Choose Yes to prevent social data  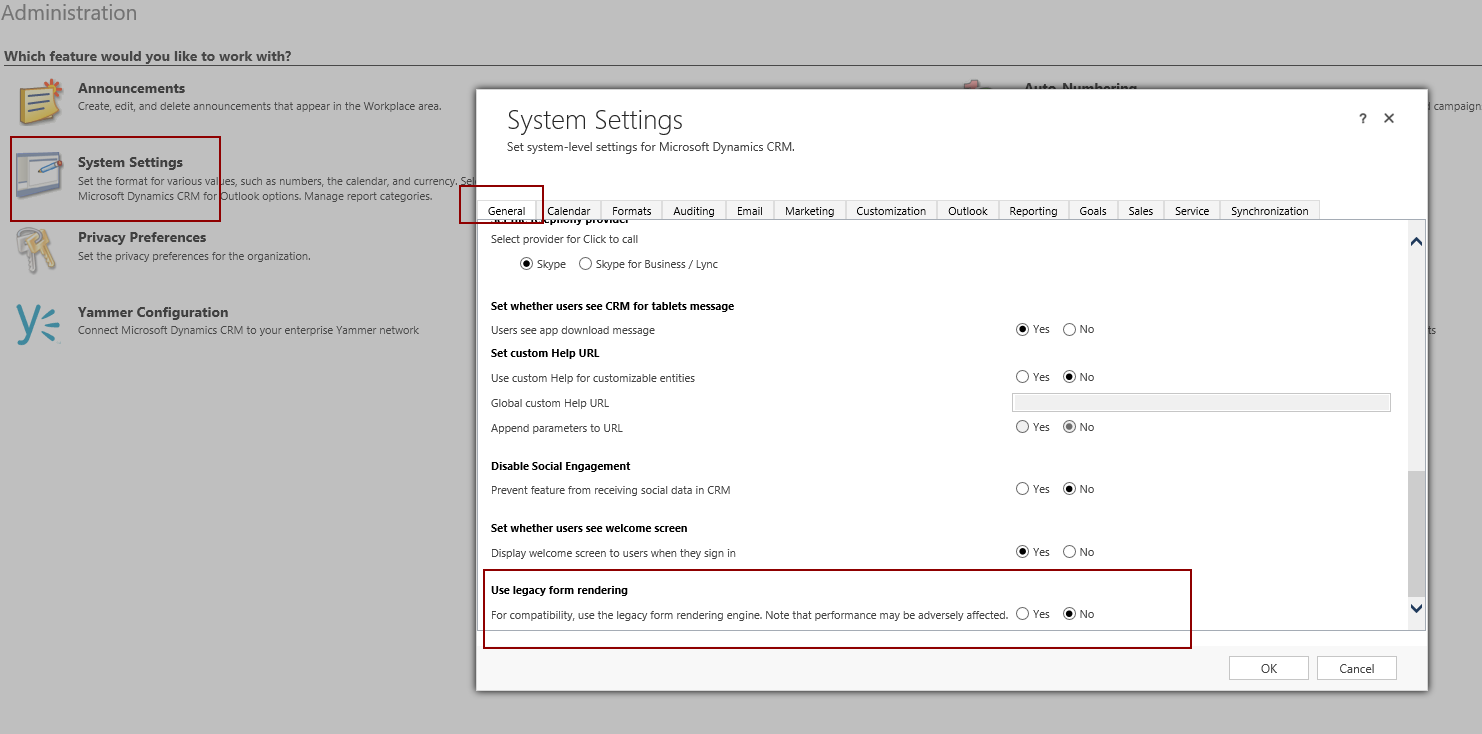coord(1022,489)
